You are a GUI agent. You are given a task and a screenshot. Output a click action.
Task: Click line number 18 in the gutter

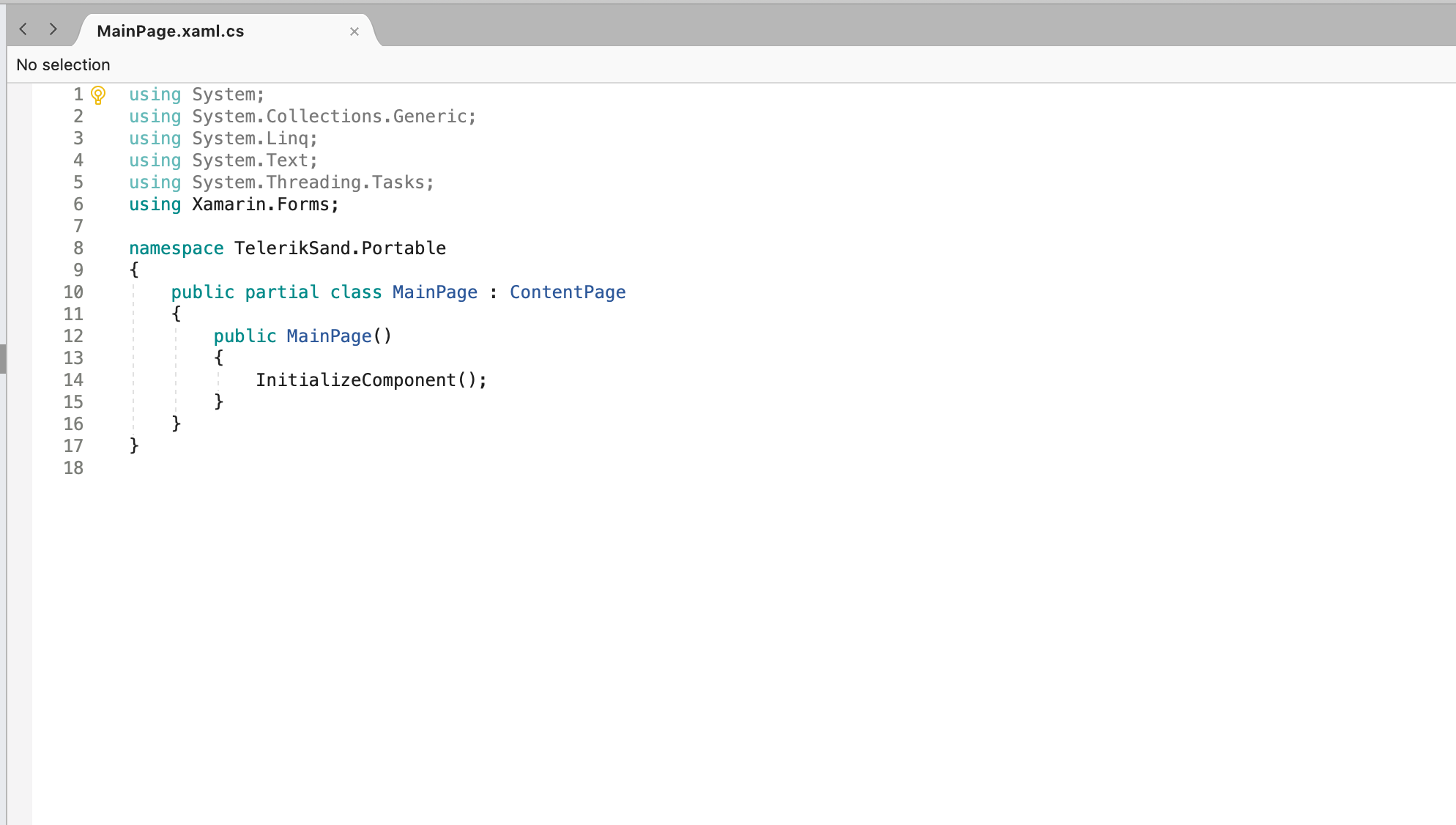point(73,468)
